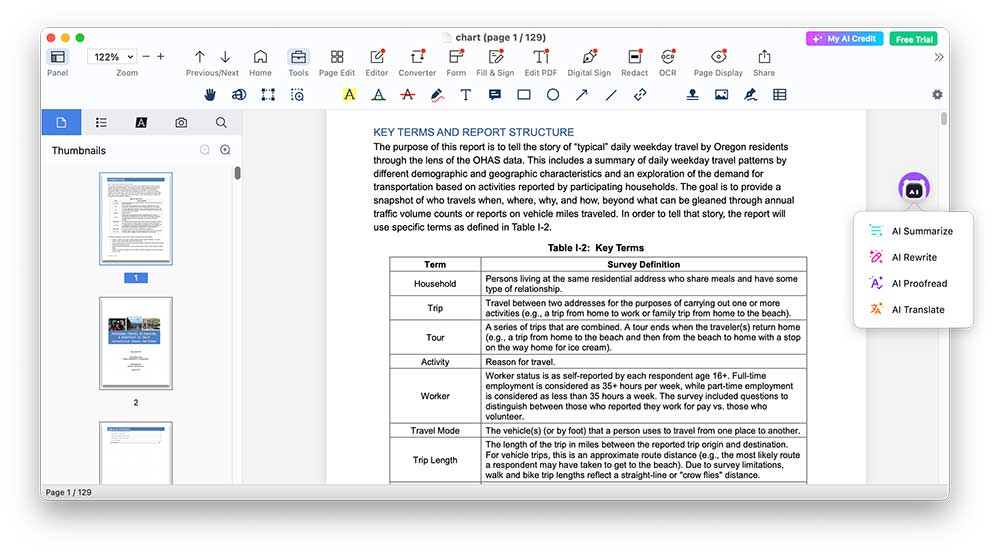Select the page 1 thumbnail
Viewport: 1000px width, 554px height.
pos(136,219)
